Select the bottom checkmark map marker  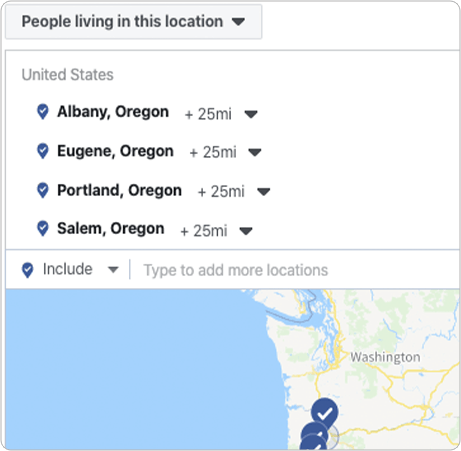(313, 443)
